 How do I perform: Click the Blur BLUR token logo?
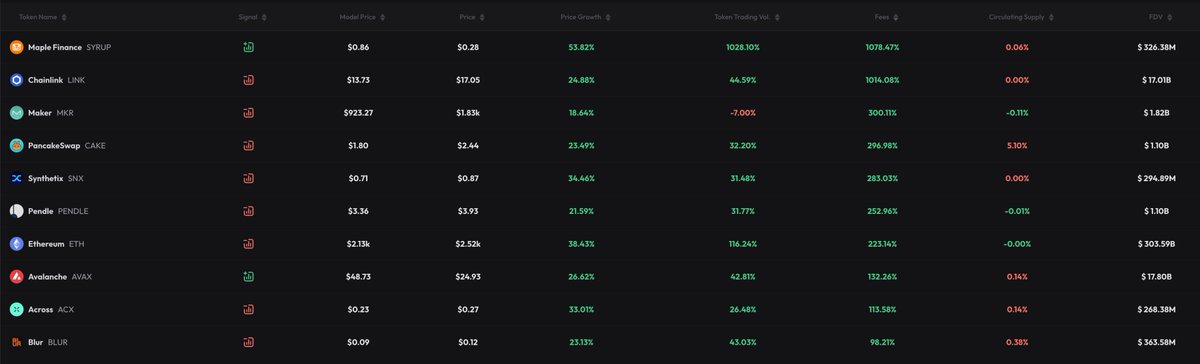(x=16, y=342)
